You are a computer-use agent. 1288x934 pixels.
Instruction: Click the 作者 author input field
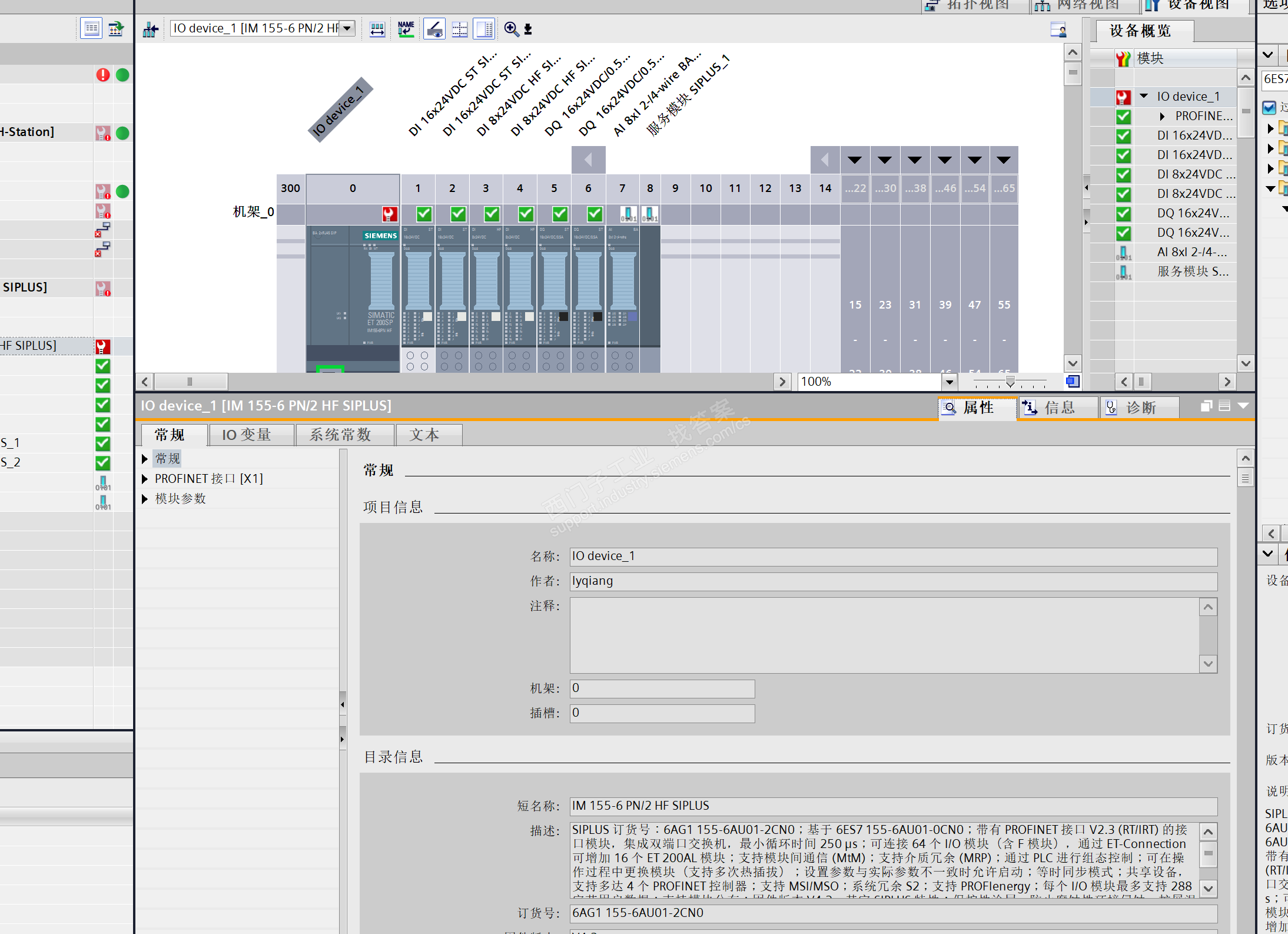point(892,581)
